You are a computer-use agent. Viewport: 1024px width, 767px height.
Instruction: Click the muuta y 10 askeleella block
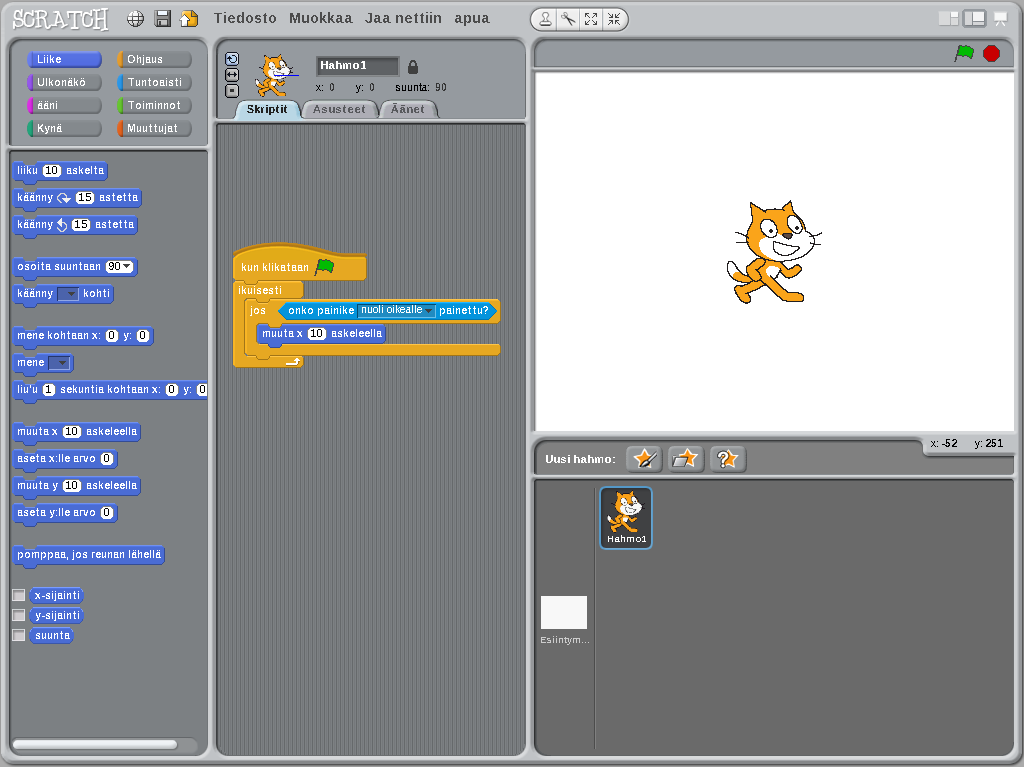tap(77, 486)
